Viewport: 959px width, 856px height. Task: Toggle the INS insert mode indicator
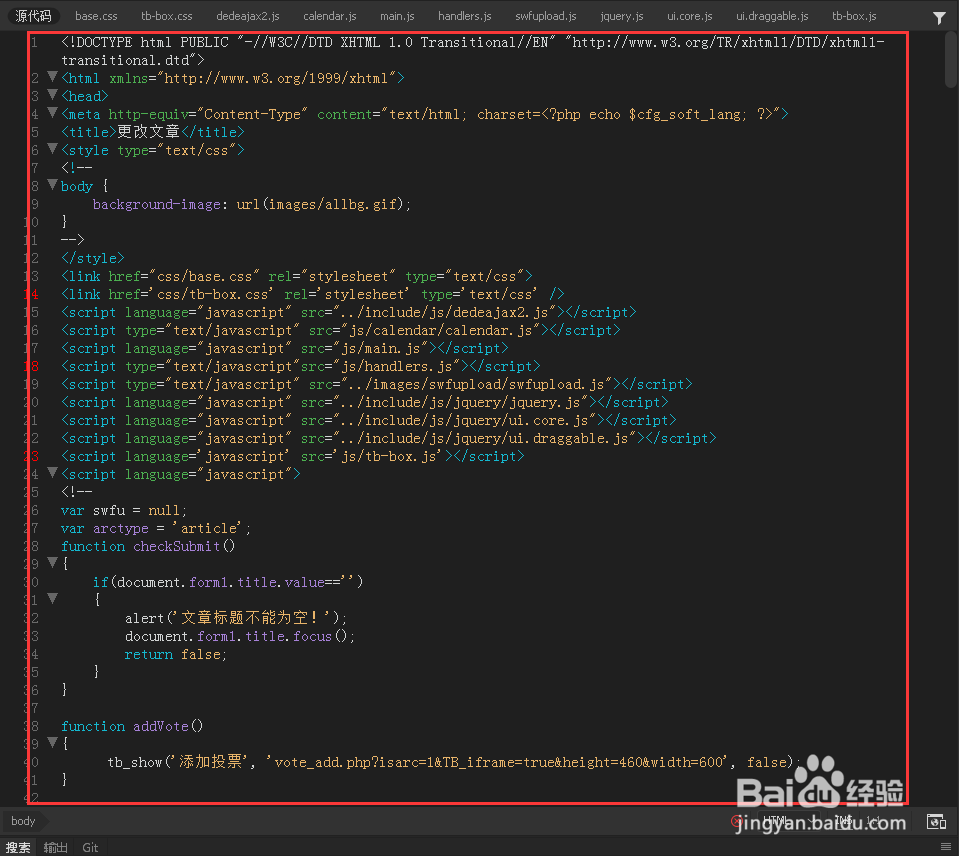point(843,820)
